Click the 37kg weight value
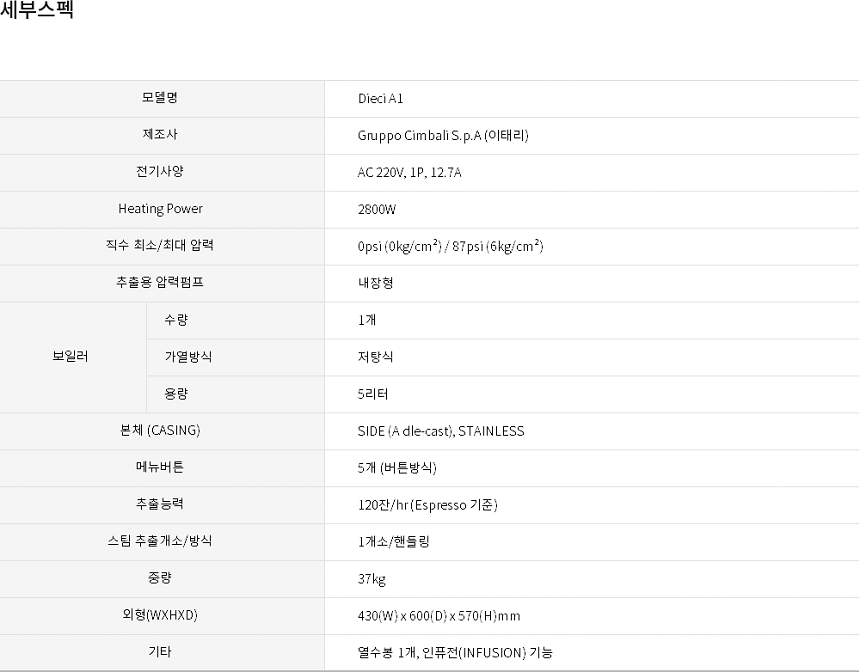This screenshot has width=860, height=672. coord(372,579)
